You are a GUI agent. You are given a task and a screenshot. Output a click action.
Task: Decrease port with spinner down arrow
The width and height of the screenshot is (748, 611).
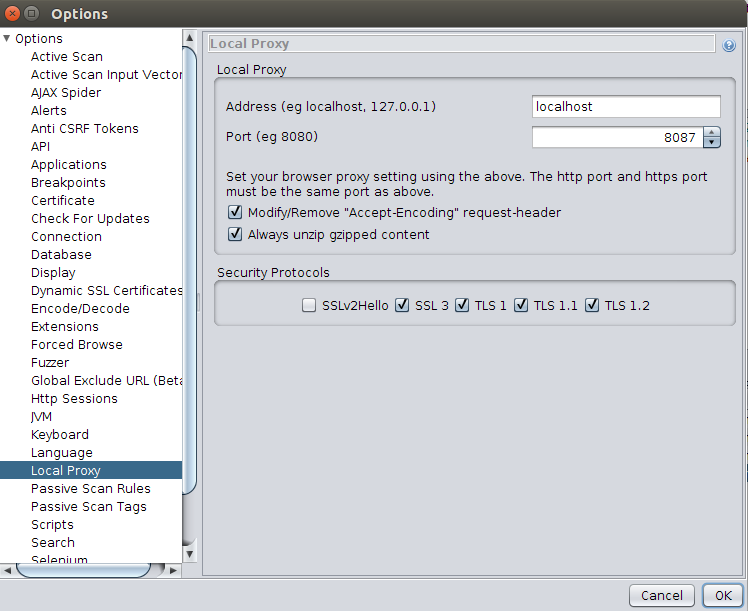[711, 142]
